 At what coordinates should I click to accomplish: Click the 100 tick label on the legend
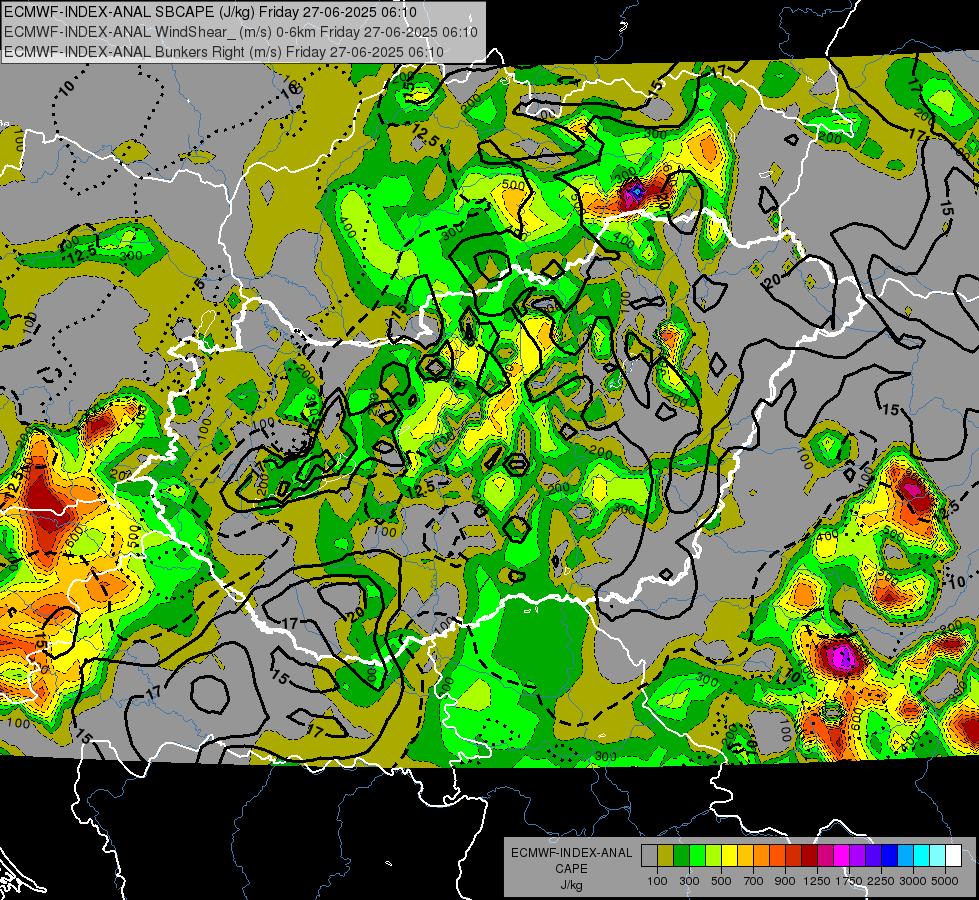click(x=657, y=881)
